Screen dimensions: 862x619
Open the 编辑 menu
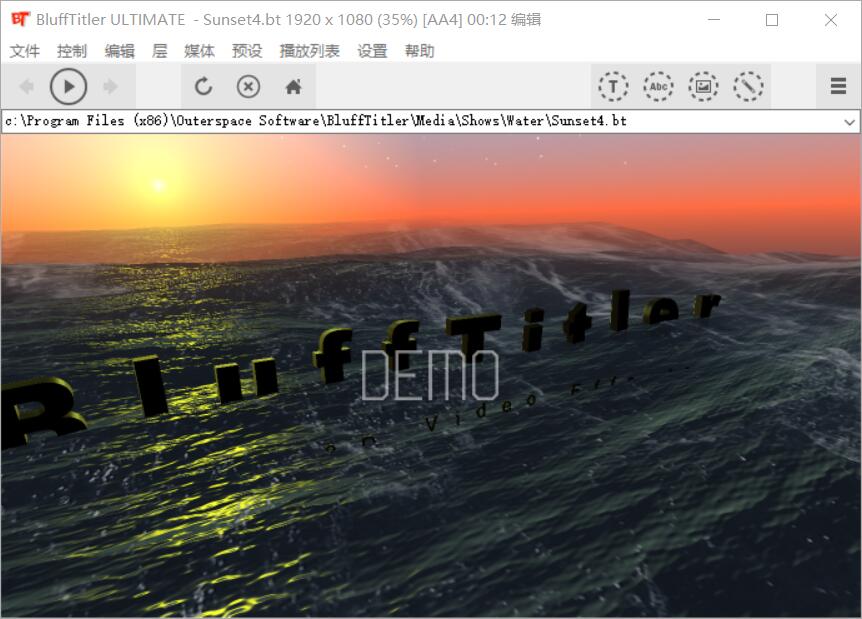pos(120,51)
